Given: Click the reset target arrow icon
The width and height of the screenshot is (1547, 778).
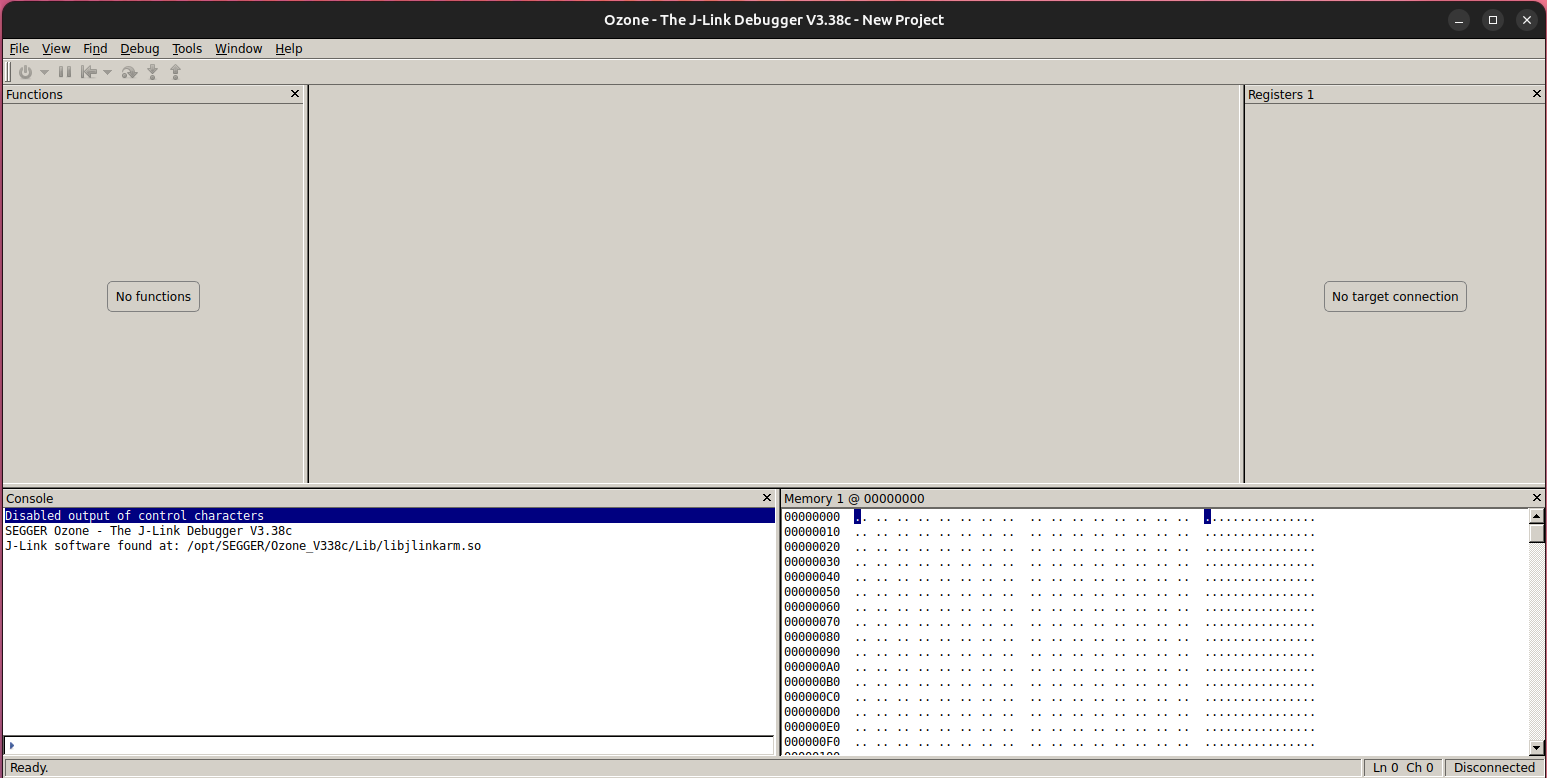Looking at the screenshot, I should (89, 72).
